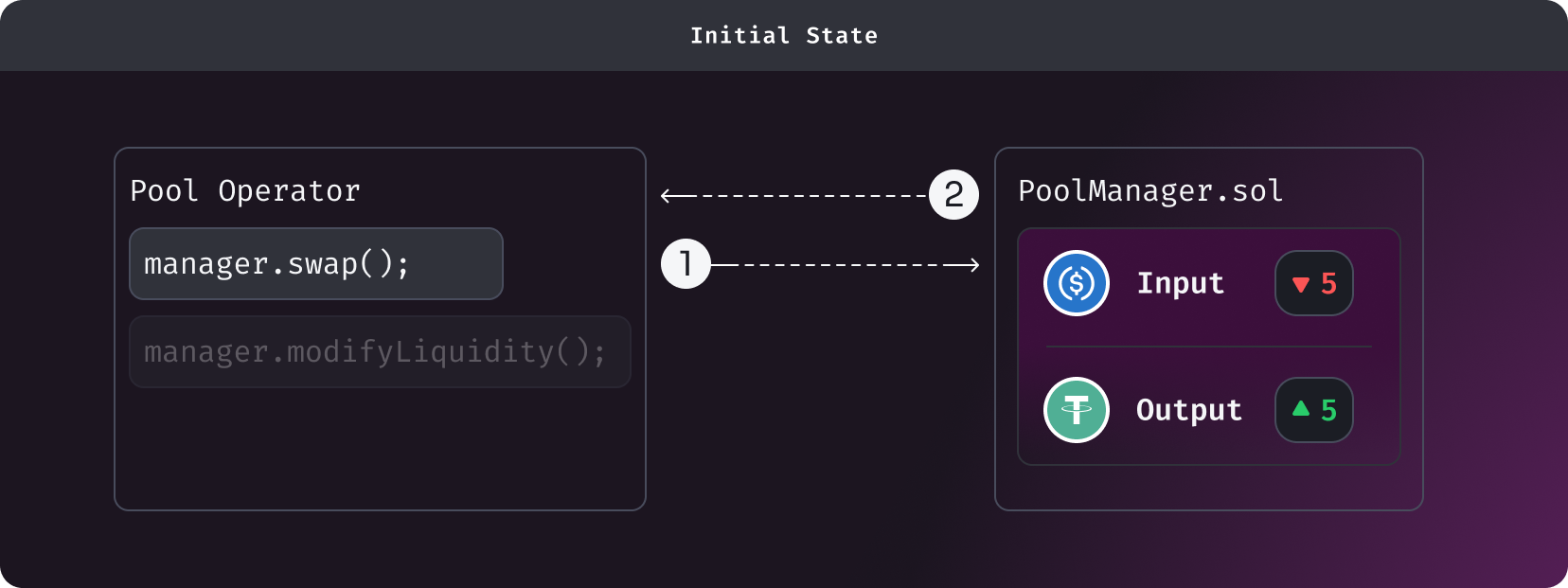
Task: Select the step 2 circle badge
Action: [x=953, y=195]
